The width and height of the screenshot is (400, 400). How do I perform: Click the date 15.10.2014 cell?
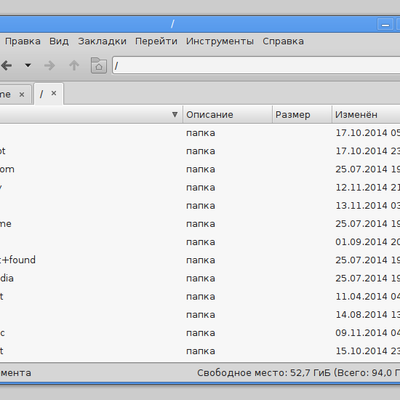pos(367,351)
